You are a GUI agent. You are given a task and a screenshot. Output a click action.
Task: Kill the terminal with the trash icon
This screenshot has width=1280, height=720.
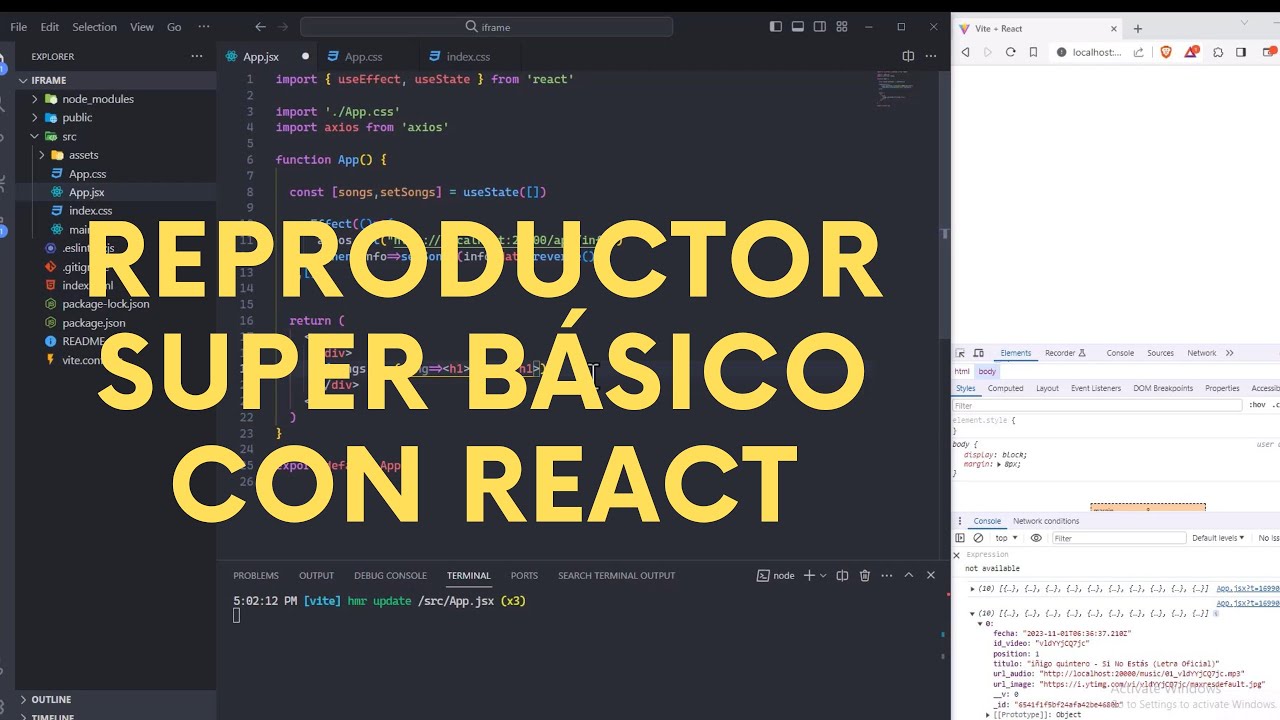pos(865,575)
